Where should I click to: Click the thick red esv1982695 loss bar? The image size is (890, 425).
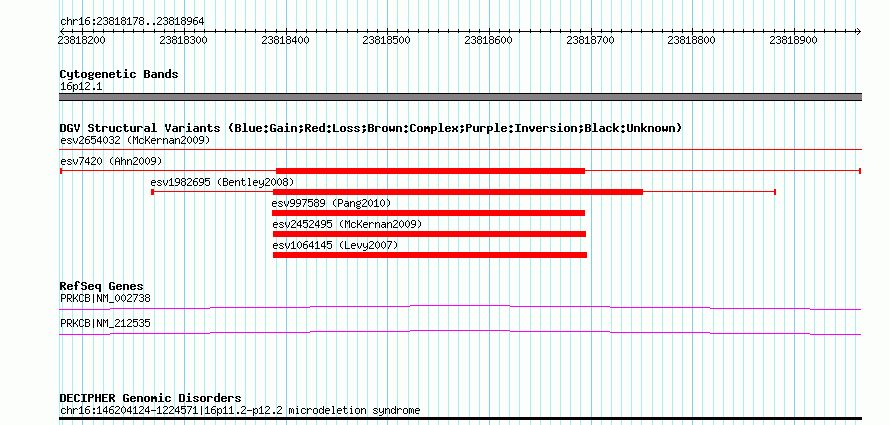tap(458, 192)
